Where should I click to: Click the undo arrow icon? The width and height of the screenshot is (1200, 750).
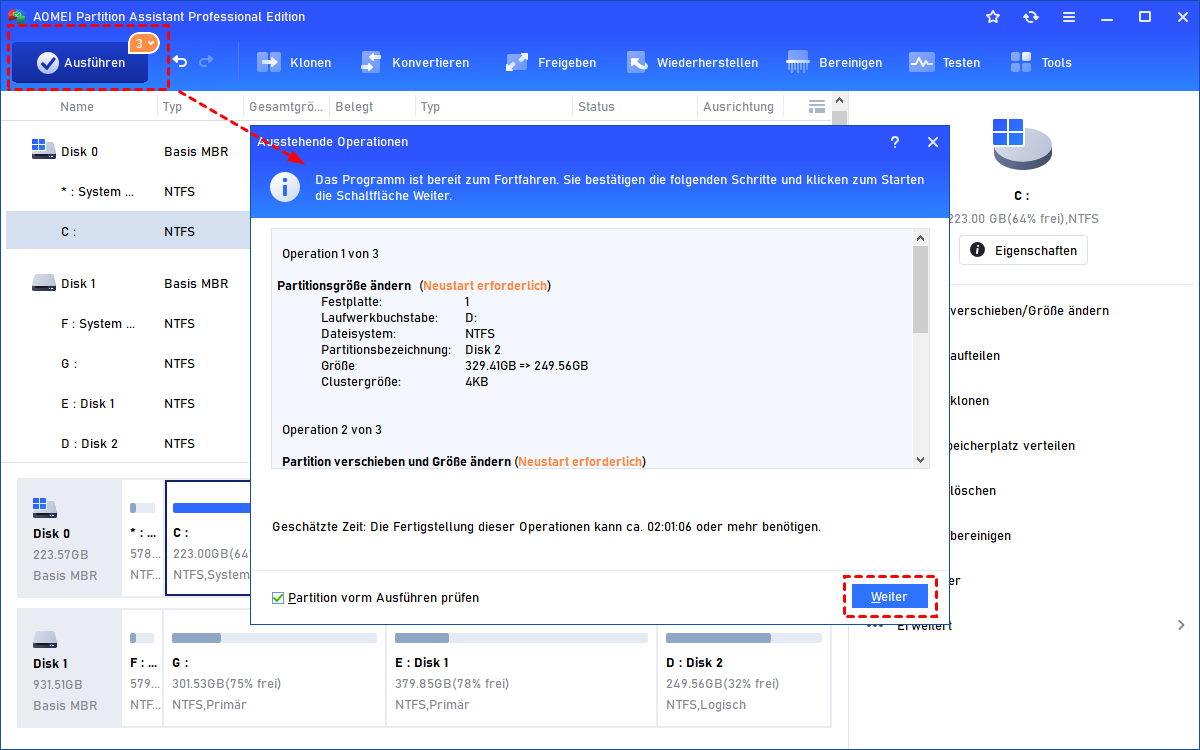pos(180,62)
